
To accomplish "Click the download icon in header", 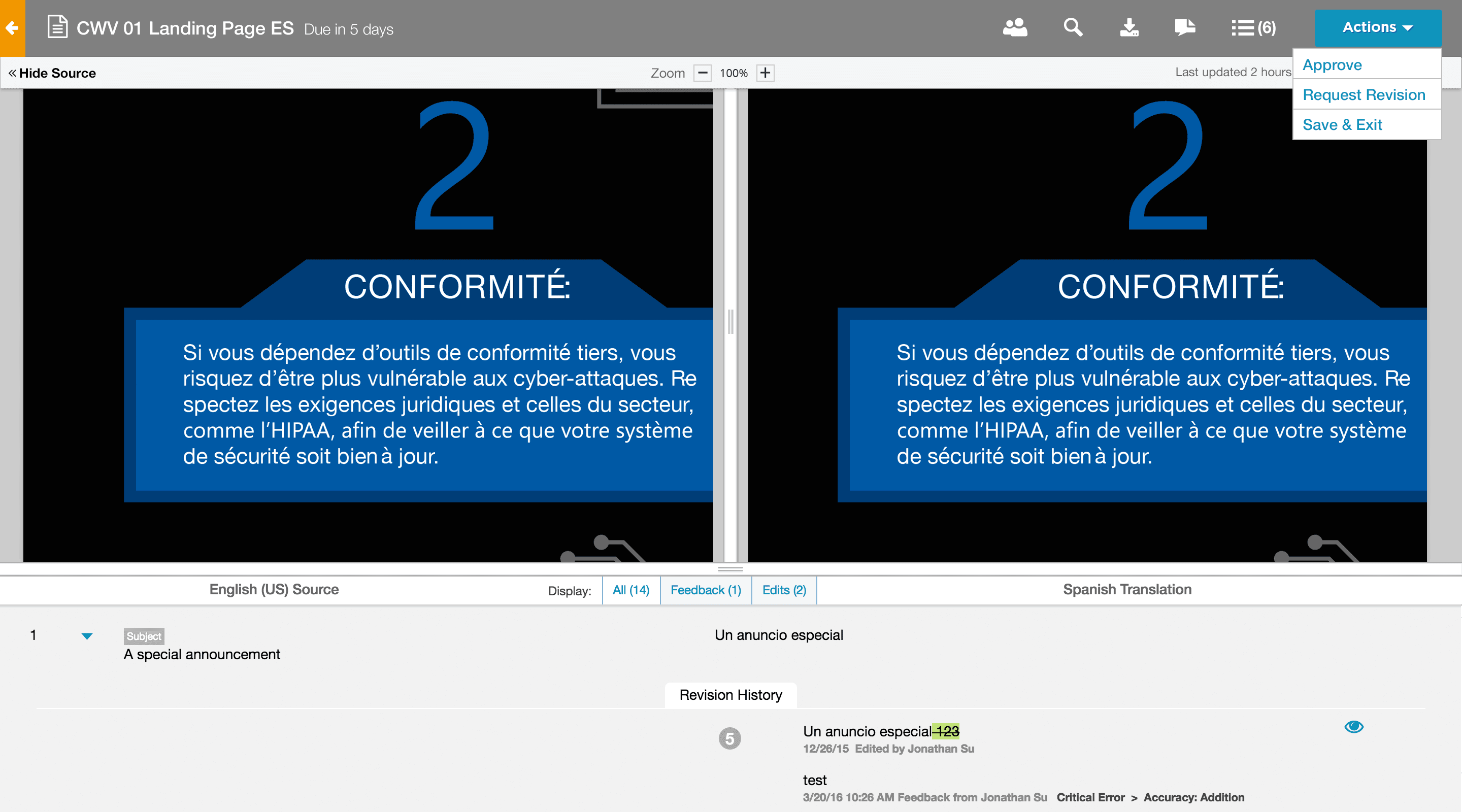I will tap(1129, 28).
